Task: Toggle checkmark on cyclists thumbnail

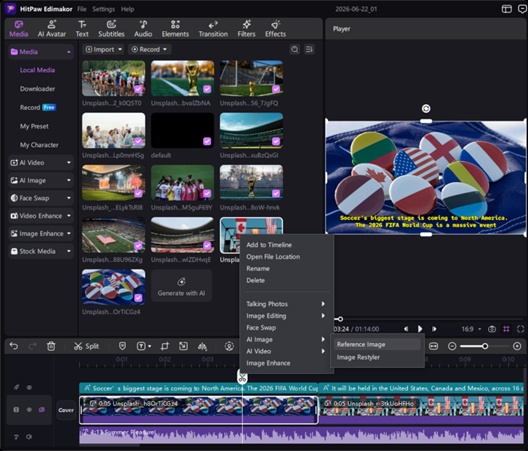Action: coord(138,89)
